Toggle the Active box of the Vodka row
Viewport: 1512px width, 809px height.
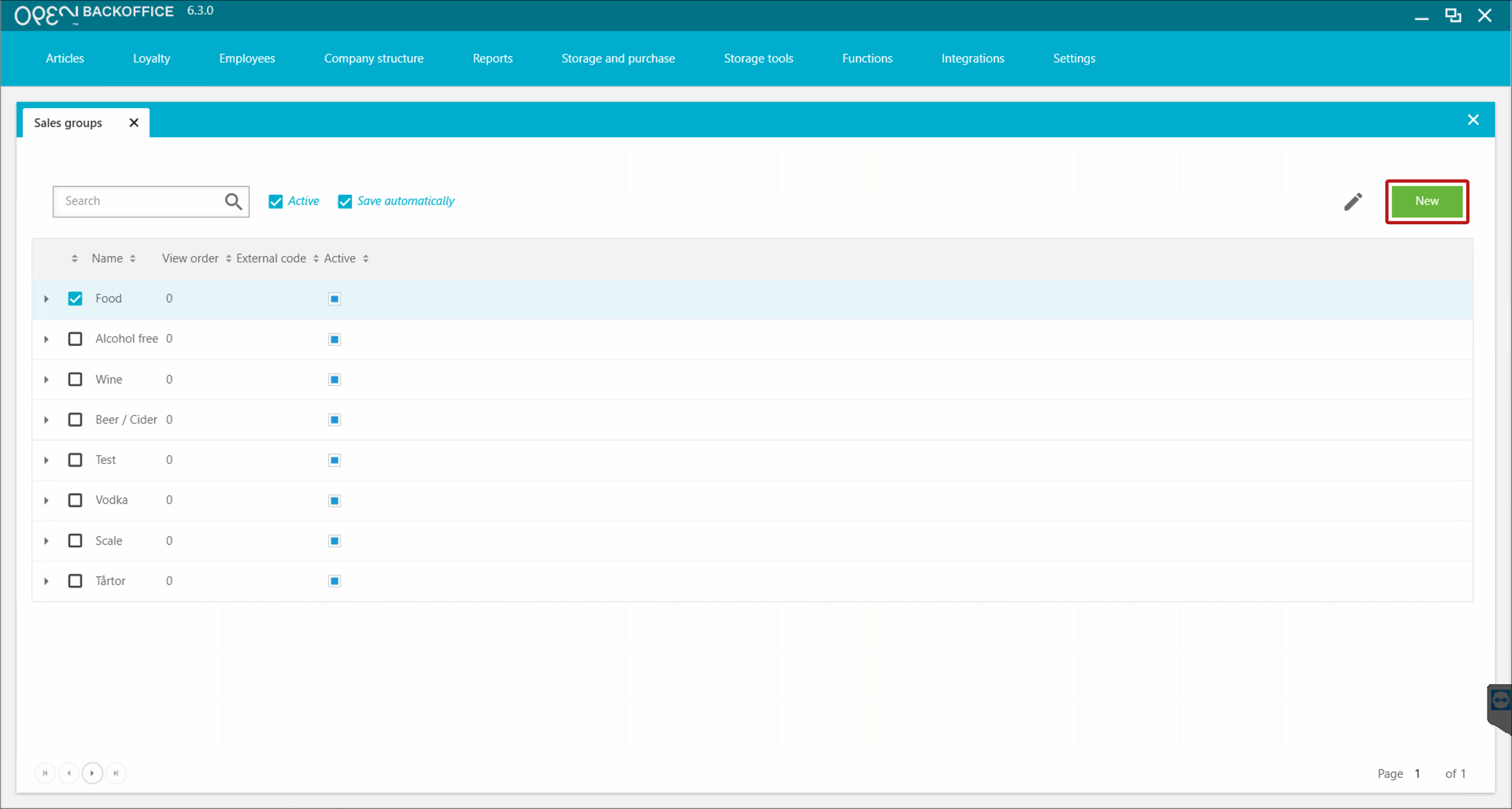(x=334, y=501)
